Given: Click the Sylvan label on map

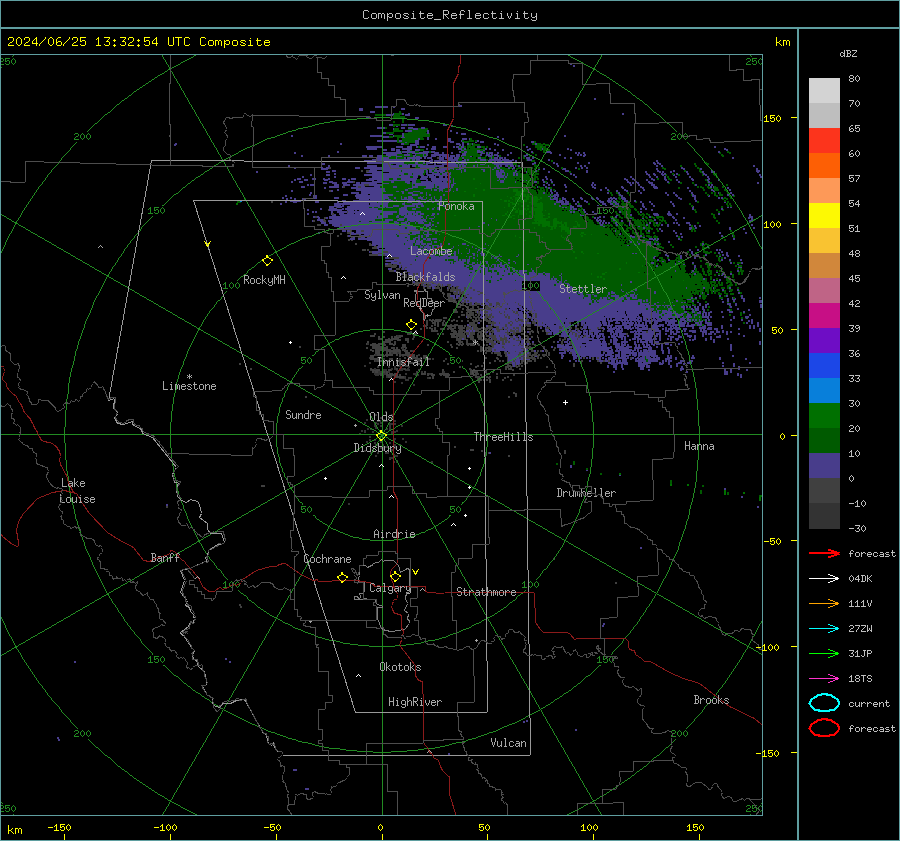Looking at the screenshot, I should pyautogui.click(x=382, y=295).
